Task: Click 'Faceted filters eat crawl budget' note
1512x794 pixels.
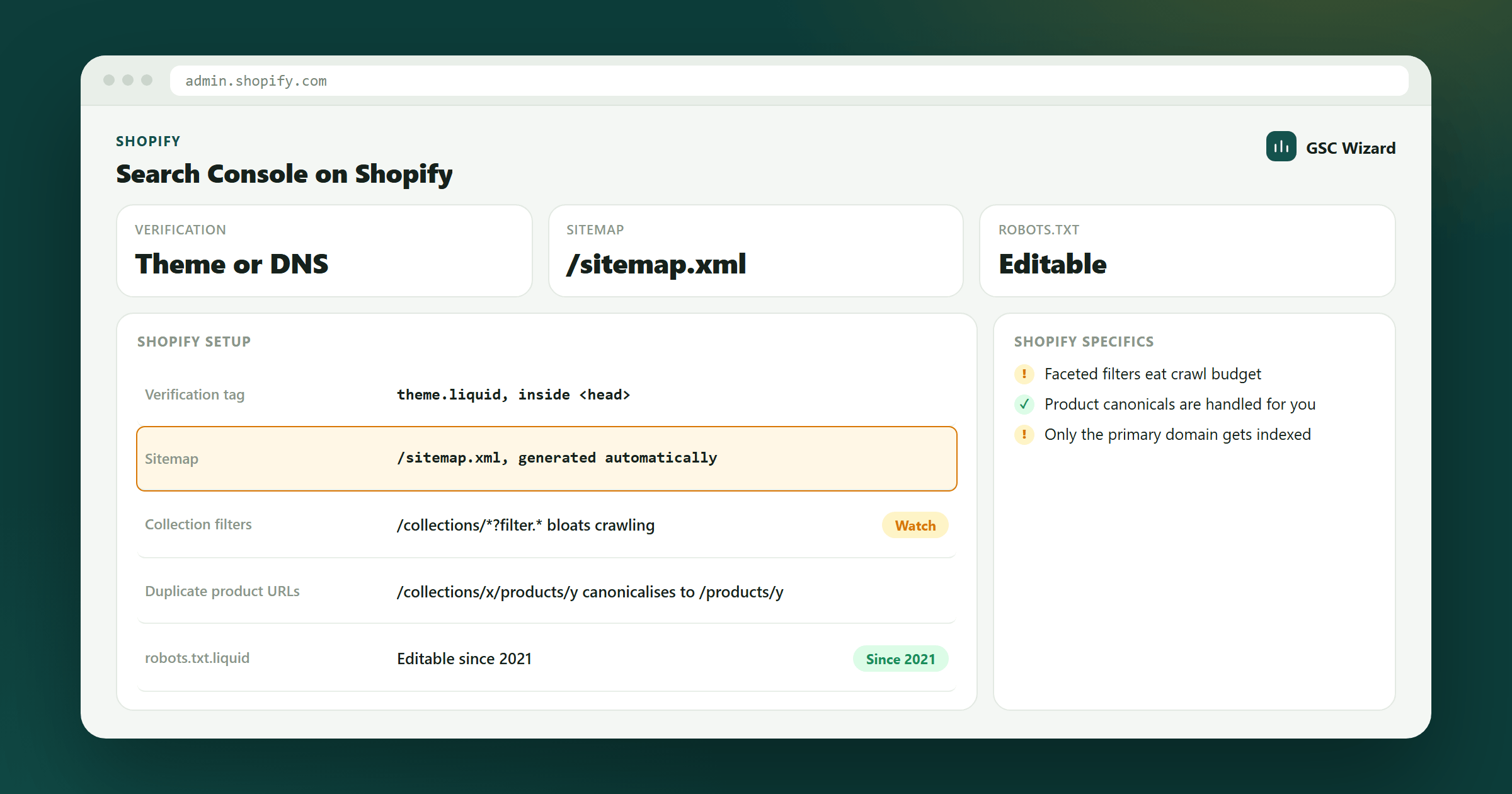Action: (x=1153, y=374)
